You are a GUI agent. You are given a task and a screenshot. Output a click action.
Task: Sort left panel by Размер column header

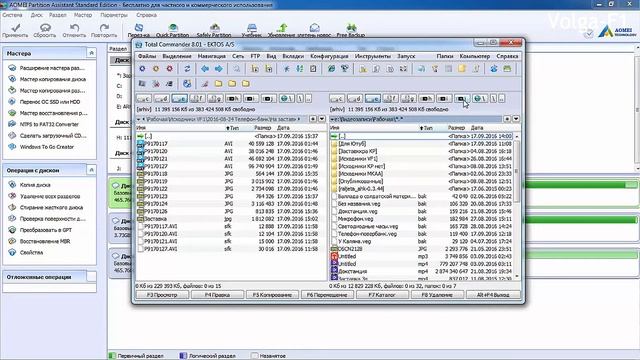[262, 128]
